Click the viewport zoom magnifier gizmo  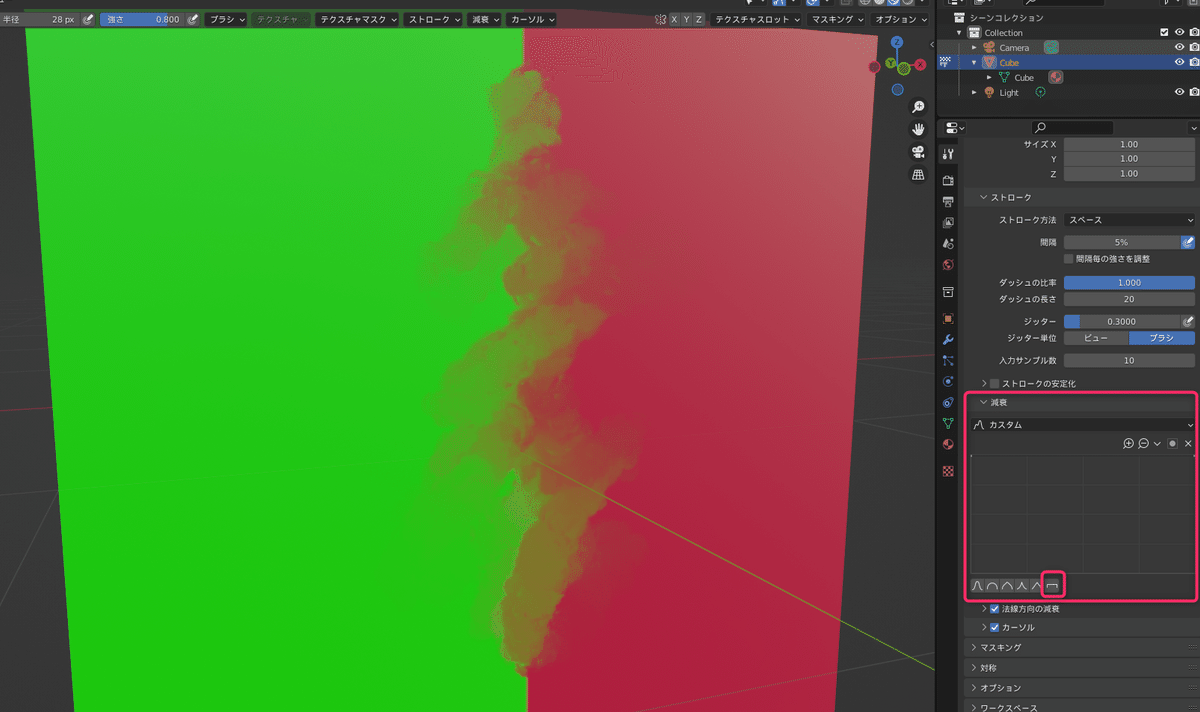(x=917, y=107)
